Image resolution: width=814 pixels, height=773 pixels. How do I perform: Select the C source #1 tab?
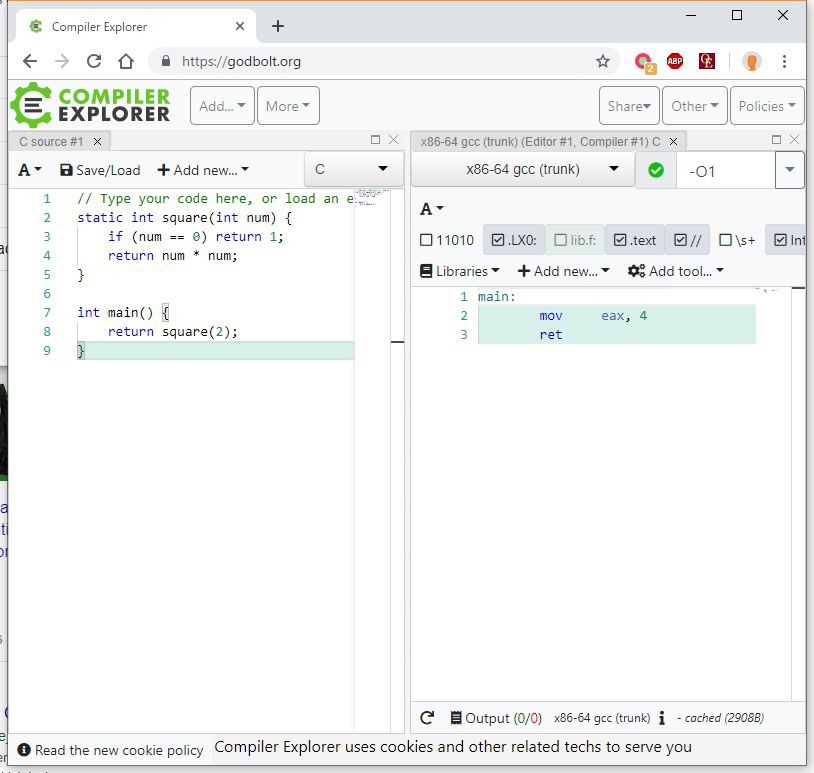point(51,141)
